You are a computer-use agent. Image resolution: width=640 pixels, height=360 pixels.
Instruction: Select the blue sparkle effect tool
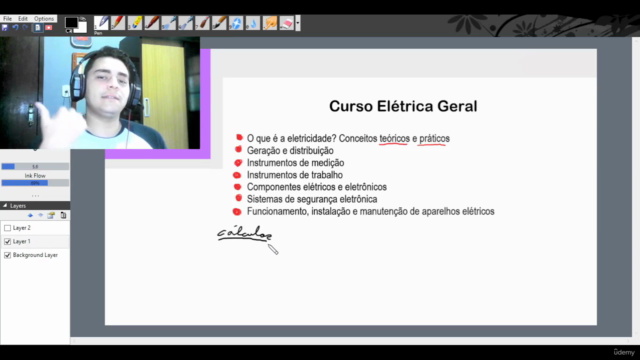(236, 23)
